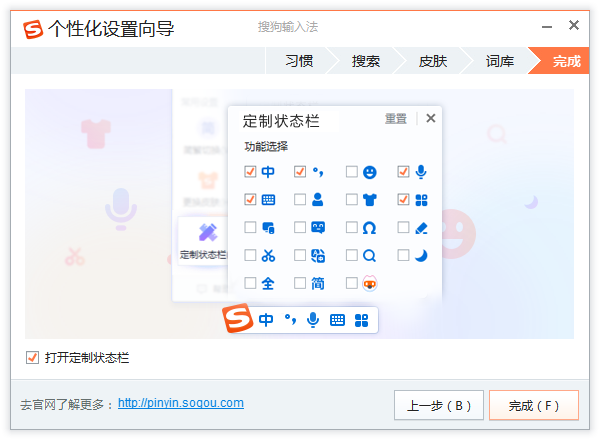Click the 定制状态栏 pencil-ruler icon

click(x=208, y=232)
